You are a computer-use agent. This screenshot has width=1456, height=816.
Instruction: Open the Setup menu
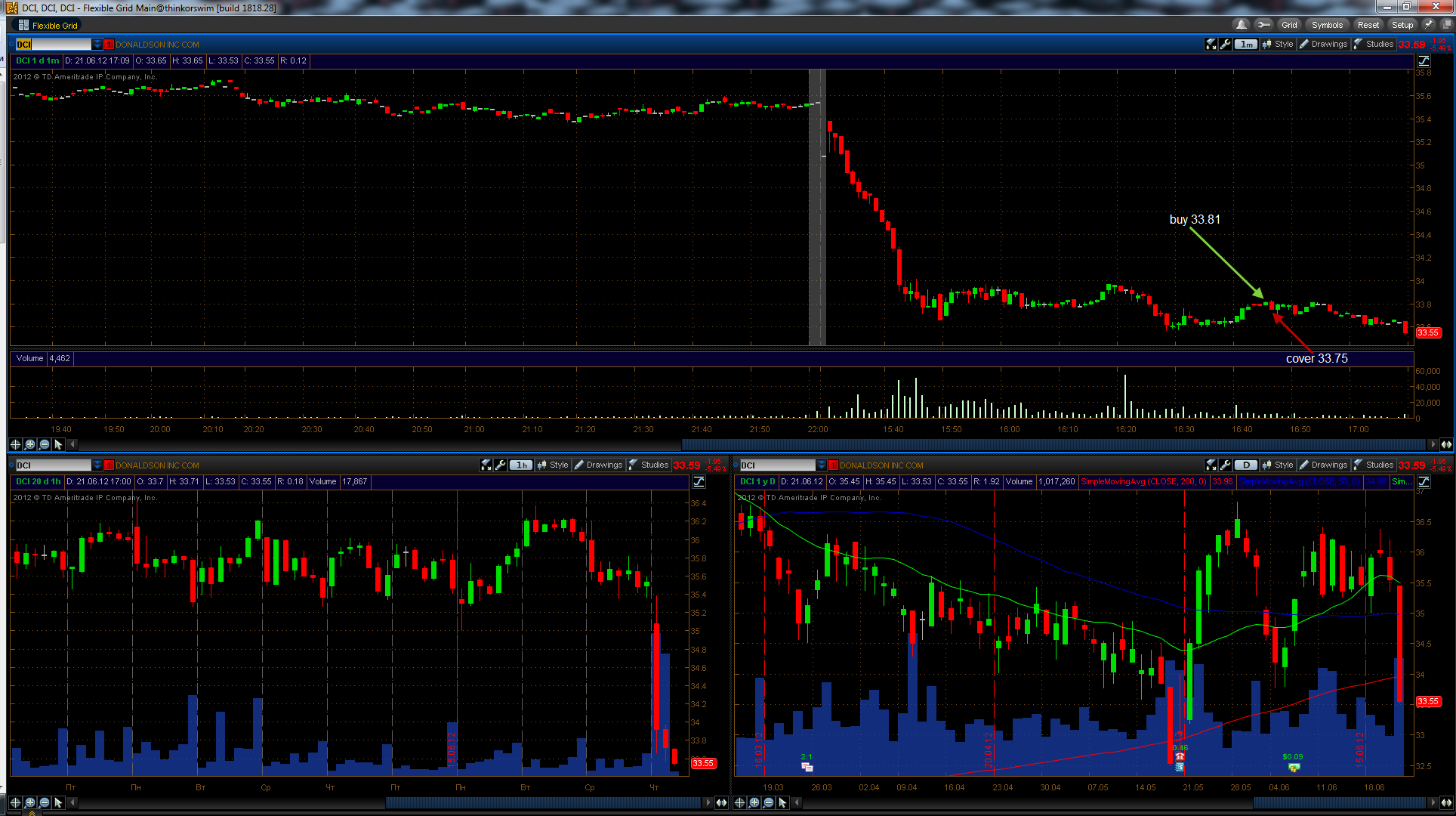(x=1402, y=25)
